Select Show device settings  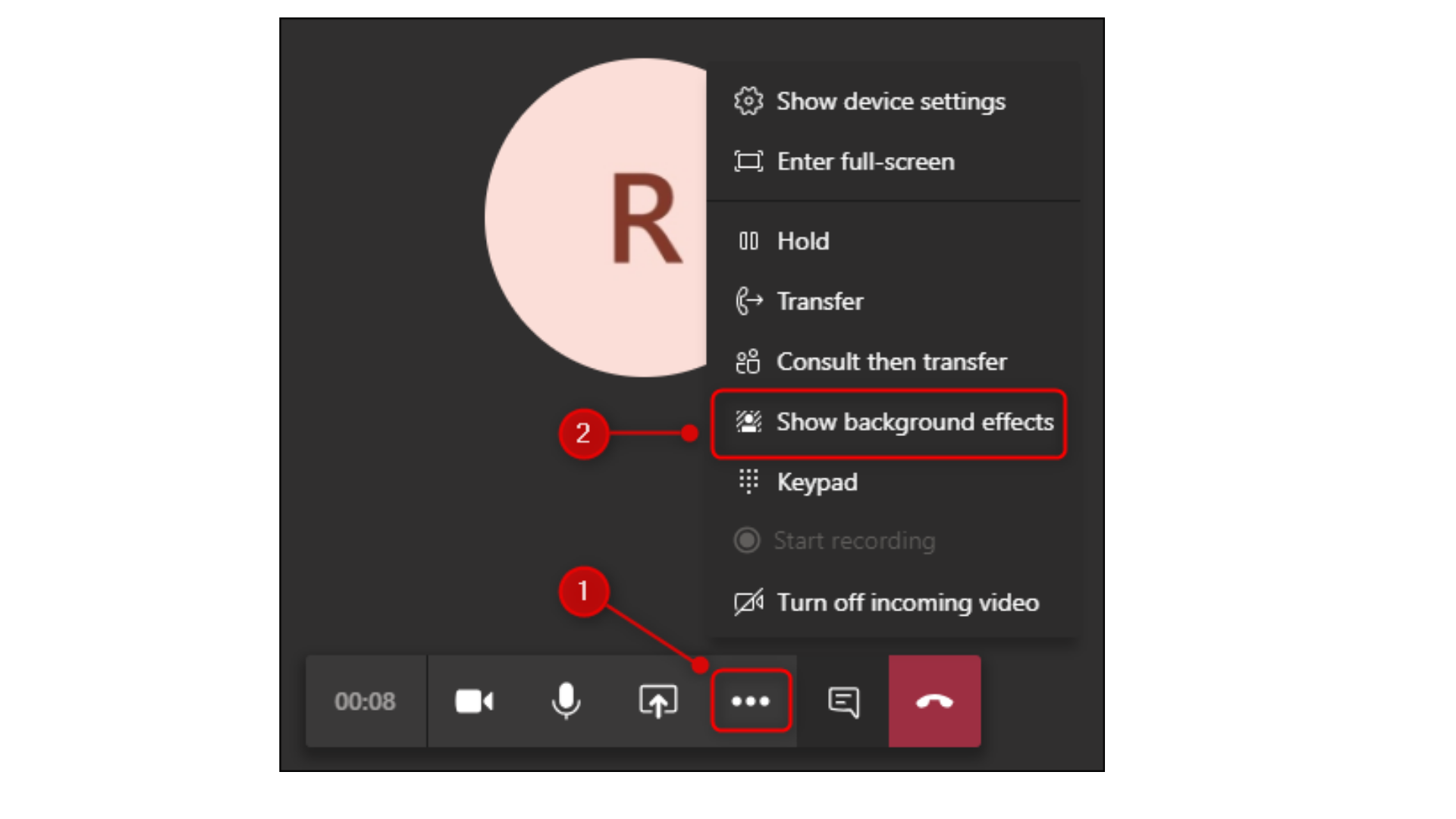point(890,102)
